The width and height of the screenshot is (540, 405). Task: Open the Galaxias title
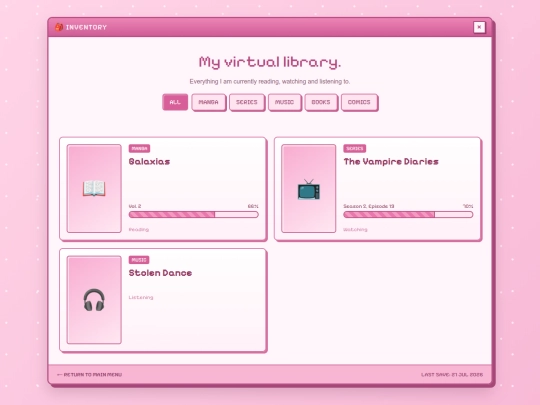tap(149, 162)
